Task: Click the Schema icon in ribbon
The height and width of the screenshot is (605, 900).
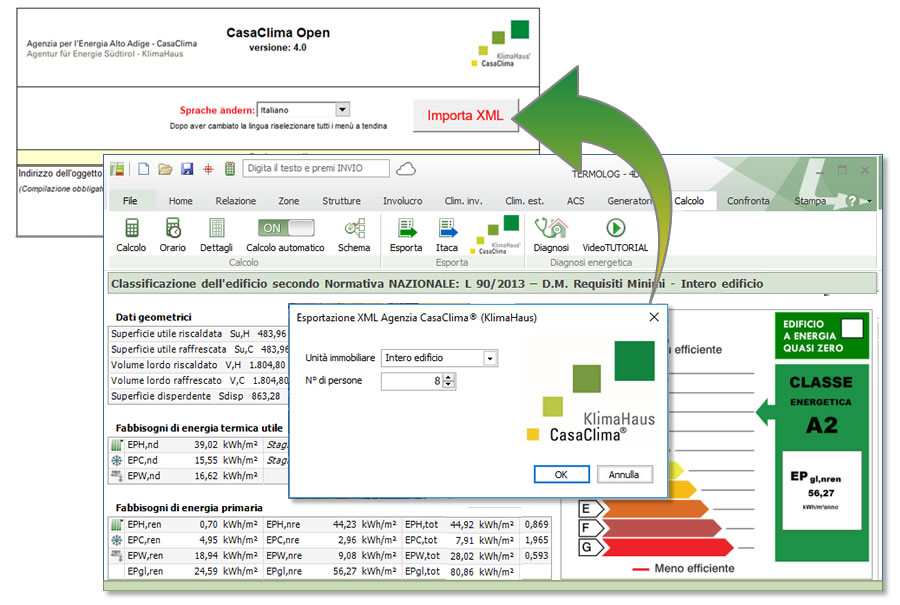Action: click(x=354, y=229)
